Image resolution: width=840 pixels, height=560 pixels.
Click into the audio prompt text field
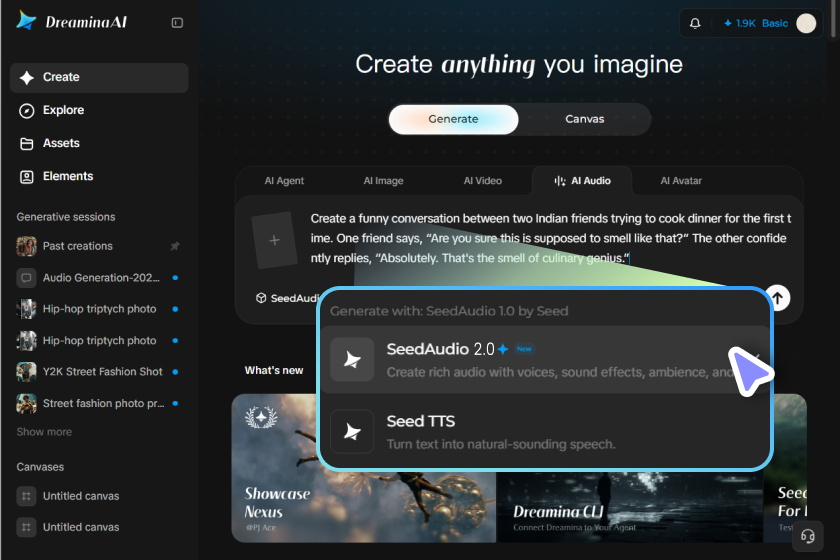click(550, 238)
